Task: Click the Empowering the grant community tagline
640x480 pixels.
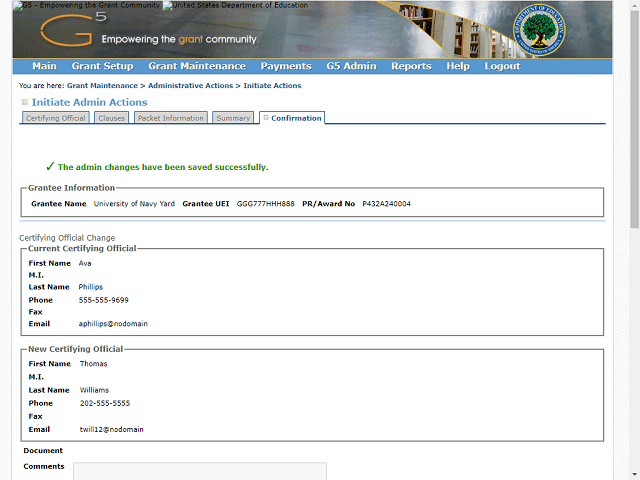Action: [x=180, y=40]
